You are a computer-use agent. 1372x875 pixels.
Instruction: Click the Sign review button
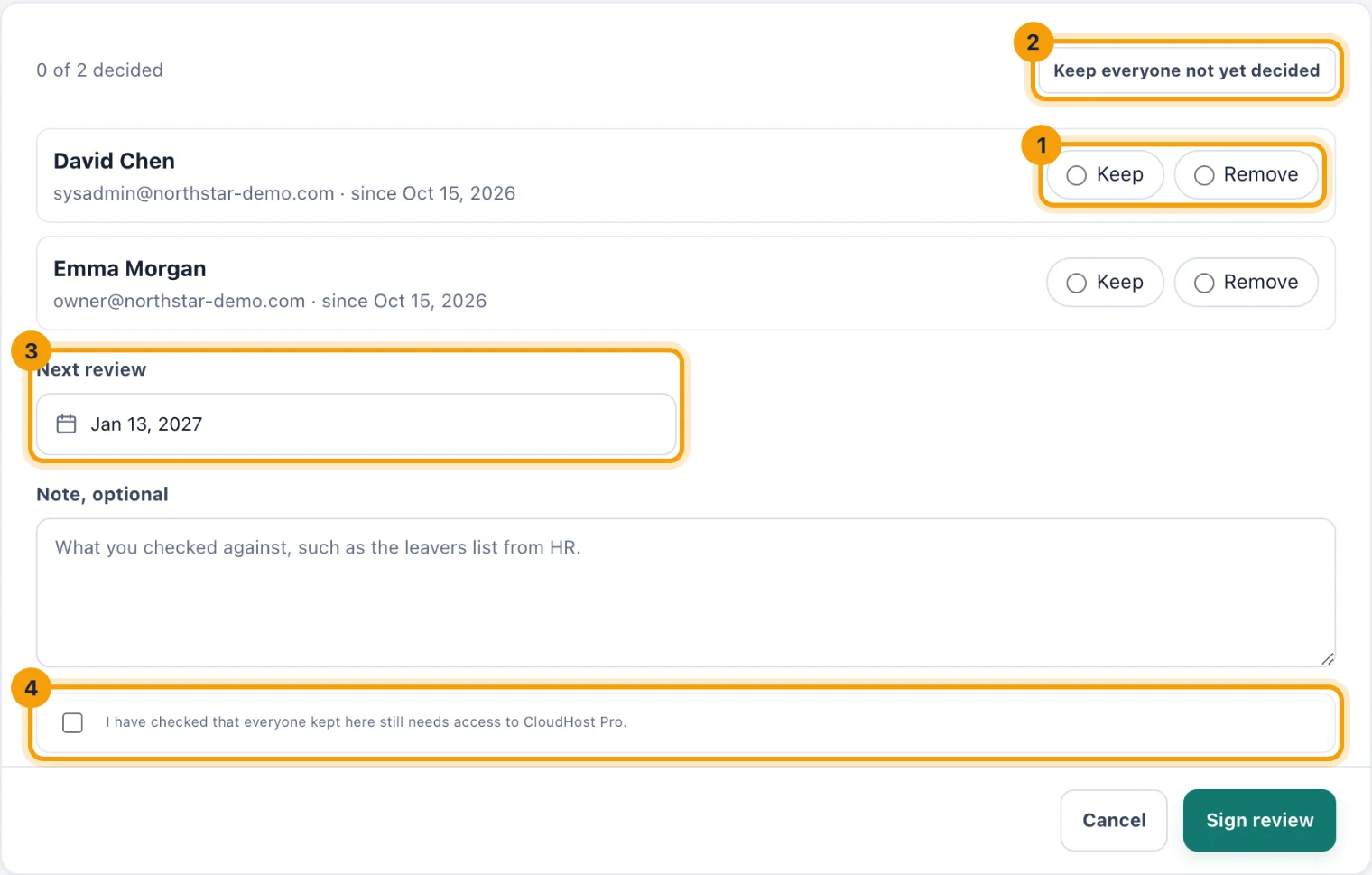tap(1259, 820)
